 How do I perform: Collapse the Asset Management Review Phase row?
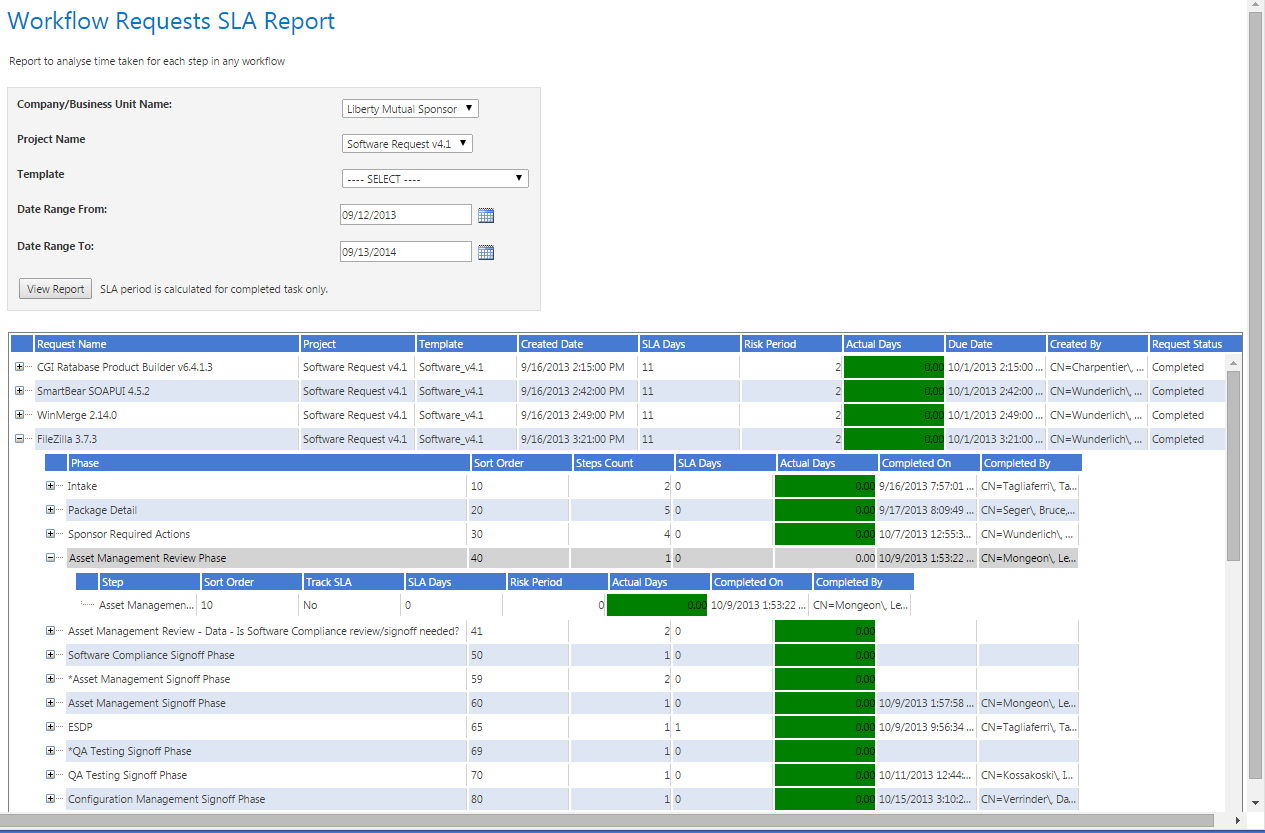(51, 558)
